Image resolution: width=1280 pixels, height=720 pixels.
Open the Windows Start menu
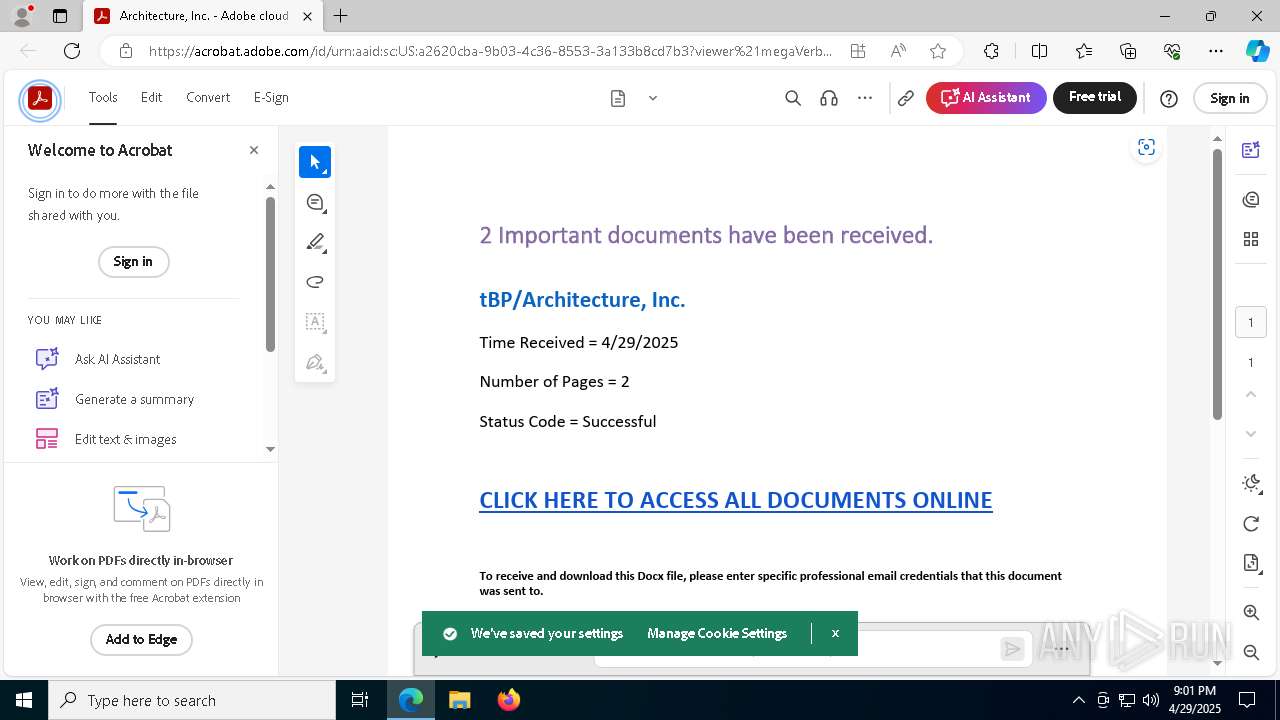point(24,700)
